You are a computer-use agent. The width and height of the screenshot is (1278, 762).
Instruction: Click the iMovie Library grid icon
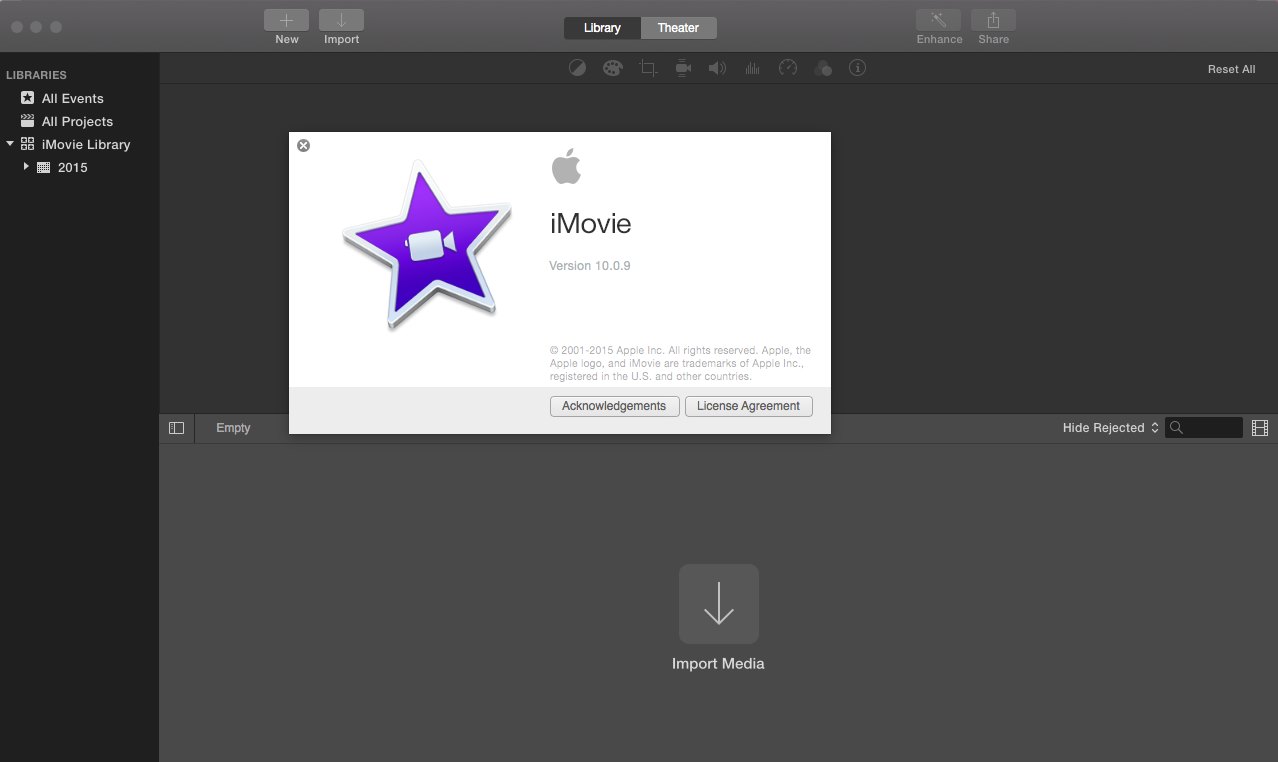27,144
